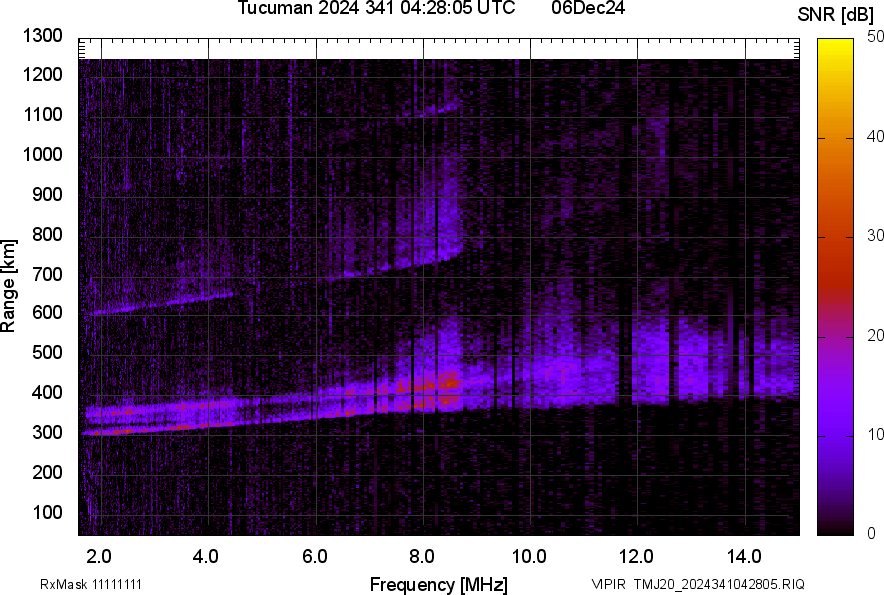Click the frequency tick label '6.0'
The width and height of the screenshot is (884, 595).
click(x=315, y=557)
